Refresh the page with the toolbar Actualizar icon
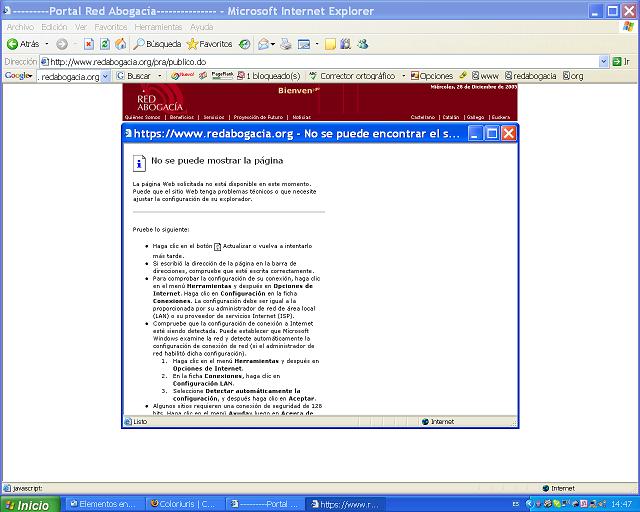This screenshot has width=640, height=512. pos(104,44)
